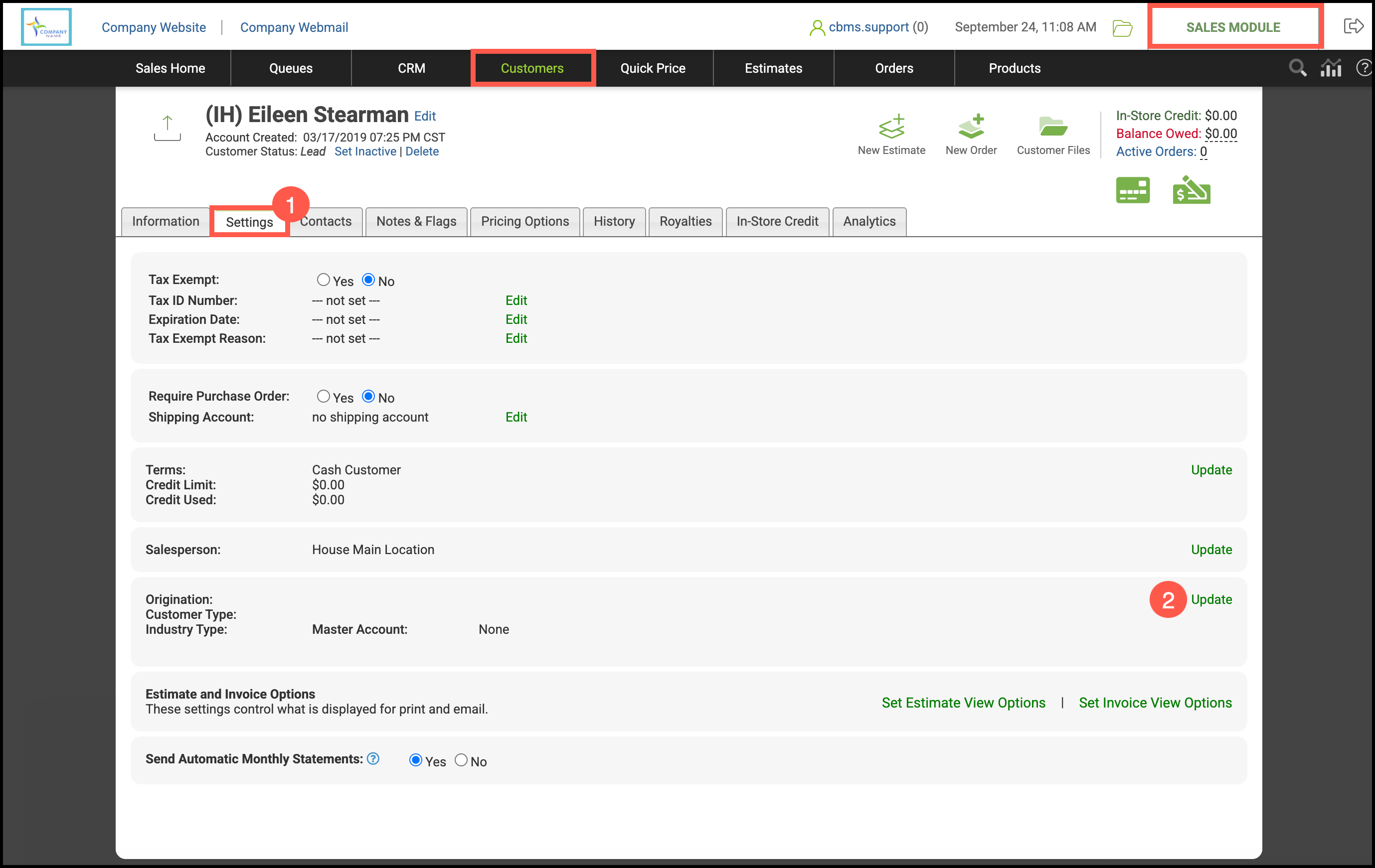
Task: Set Tax Exempt to Yes
Action: [323, 280]
